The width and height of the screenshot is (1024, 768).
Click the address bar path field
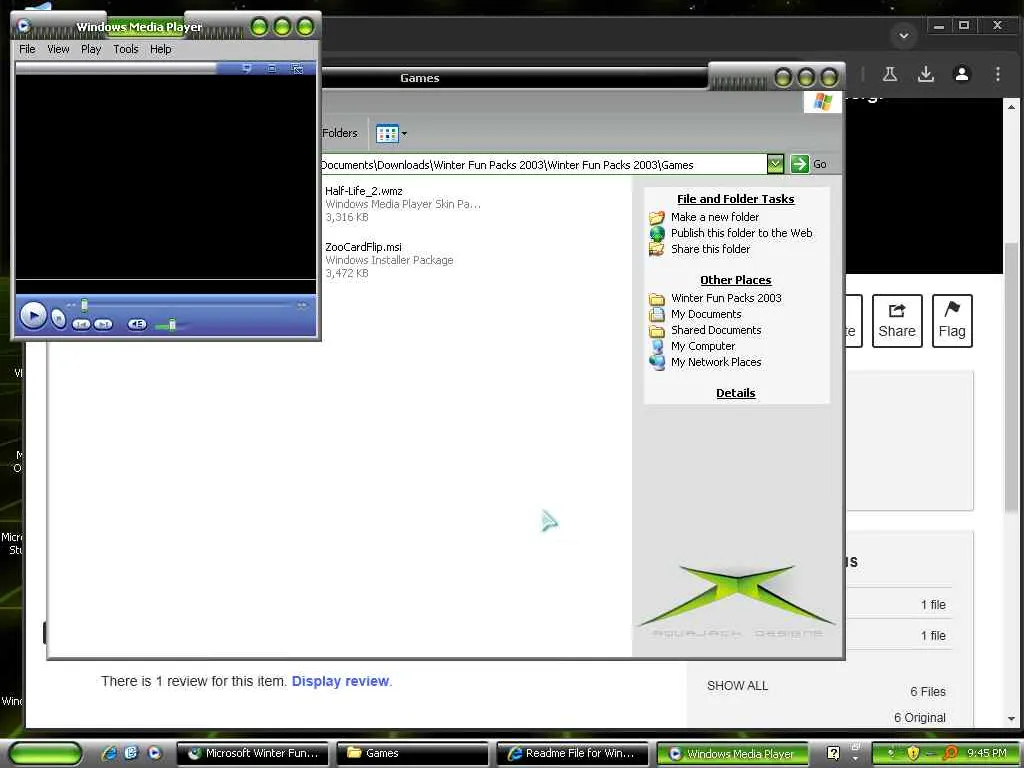[543, 165]
